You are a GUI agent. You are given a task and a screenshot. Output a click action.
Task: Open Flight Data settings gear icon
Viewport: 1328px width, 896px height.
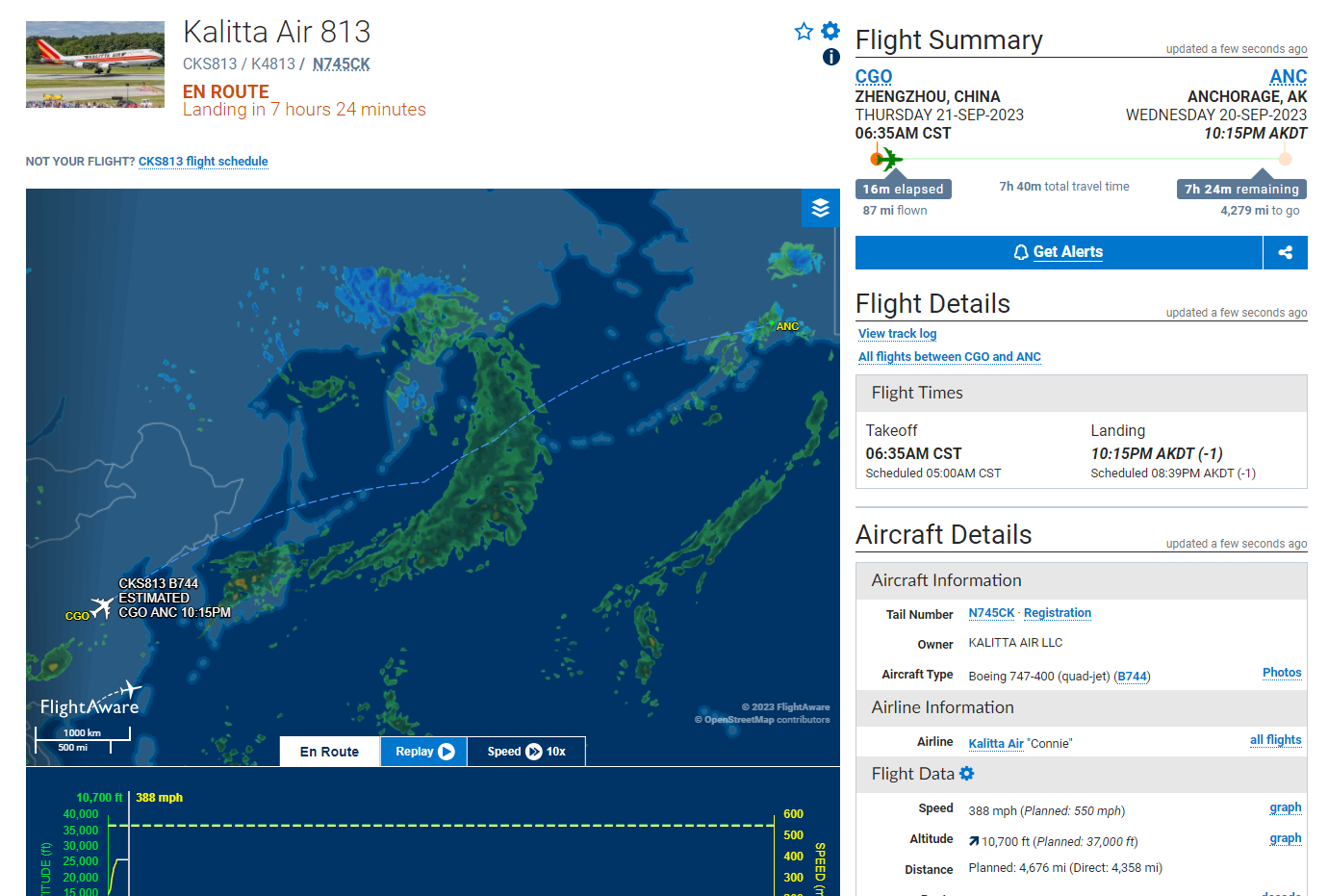967,774
